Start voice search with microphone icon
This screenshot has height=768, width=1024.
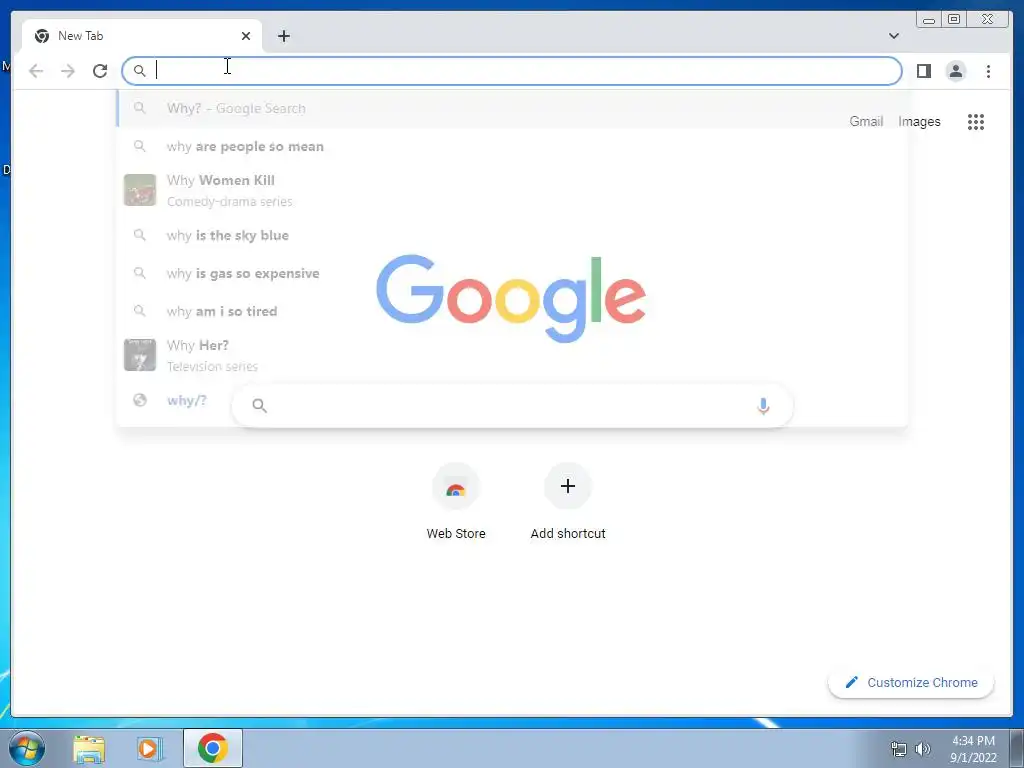763,406
